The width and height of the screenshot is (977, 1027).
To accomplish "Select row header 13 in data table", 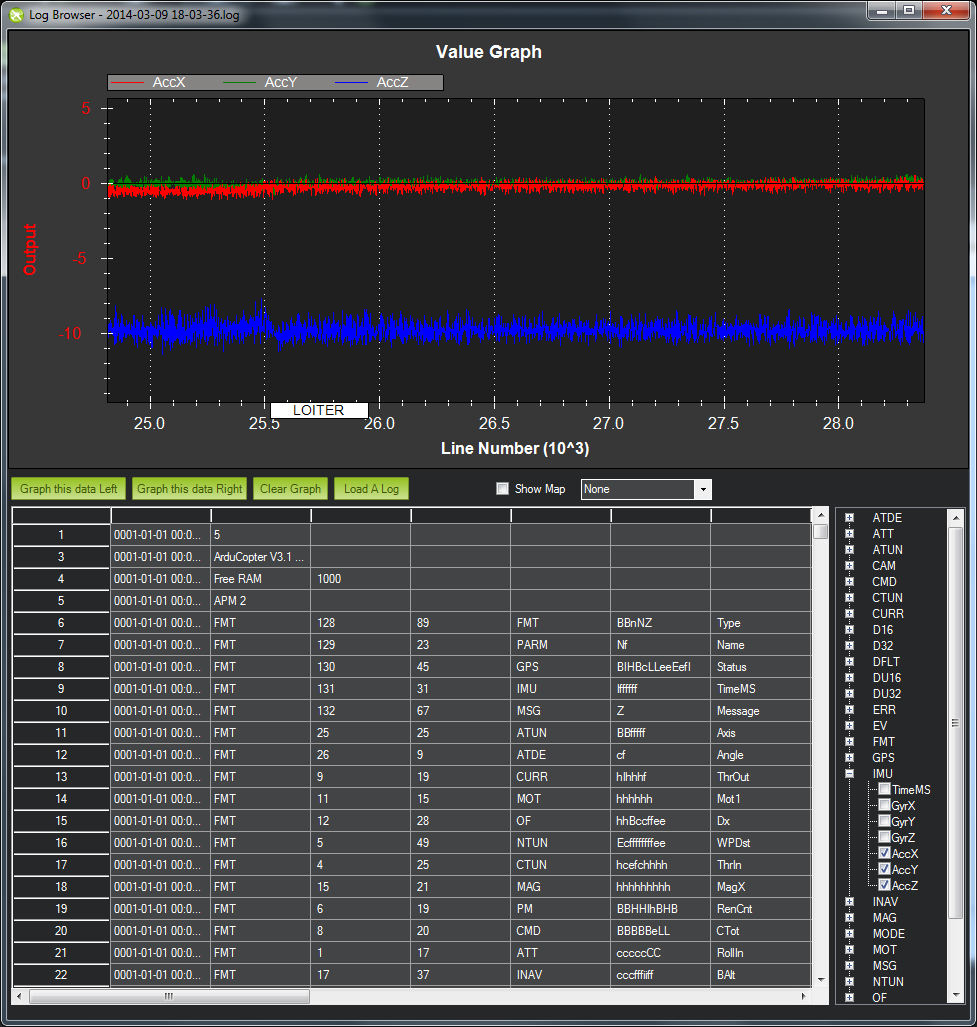I will (61, 777).
